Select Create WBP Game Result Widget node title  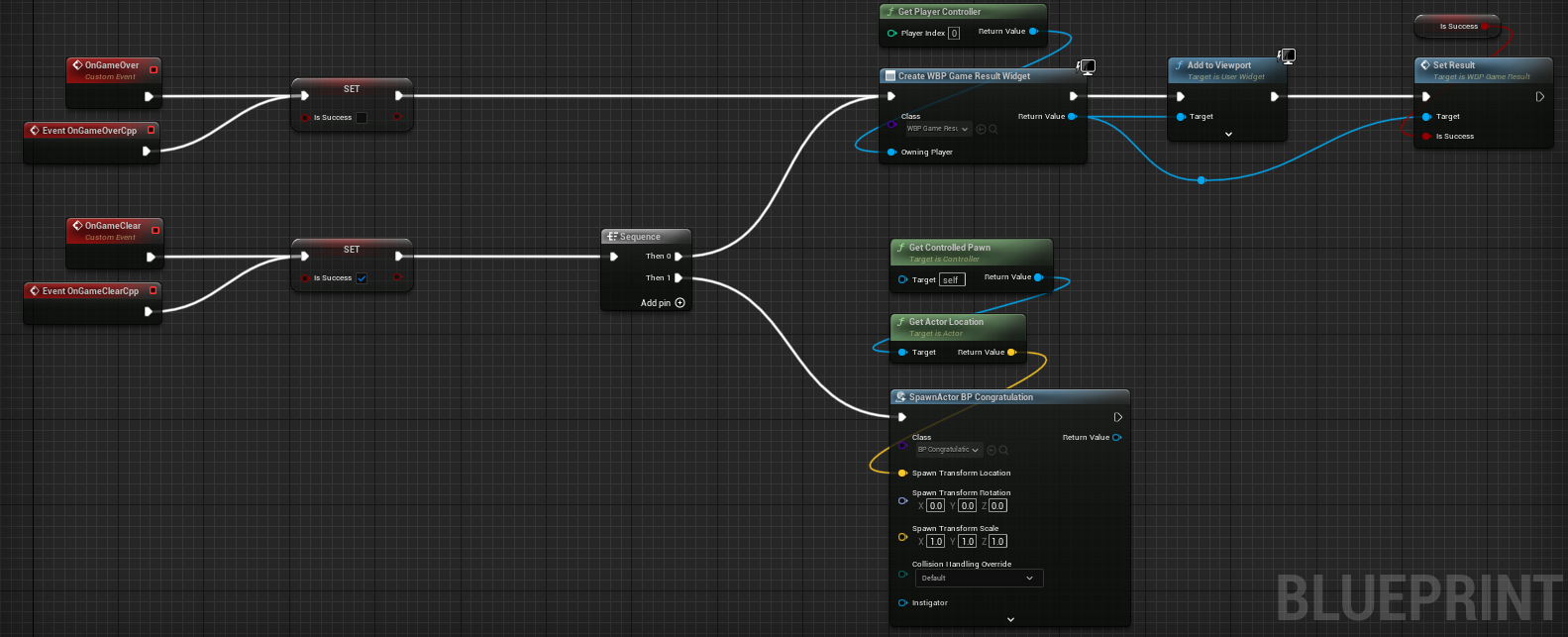click(964, 76)
